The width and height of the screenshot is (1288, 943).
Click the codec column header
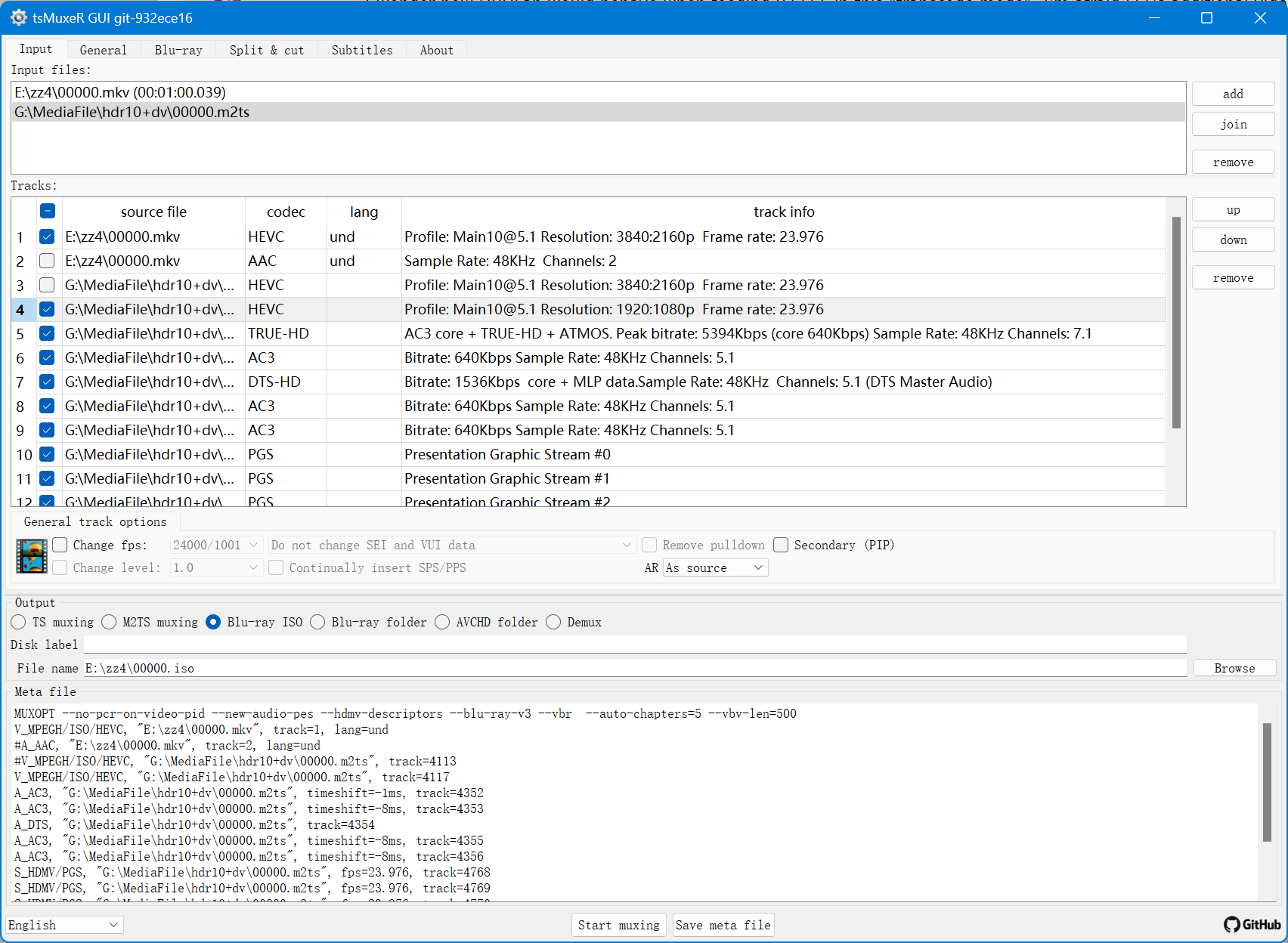click(x=286, y=212)
